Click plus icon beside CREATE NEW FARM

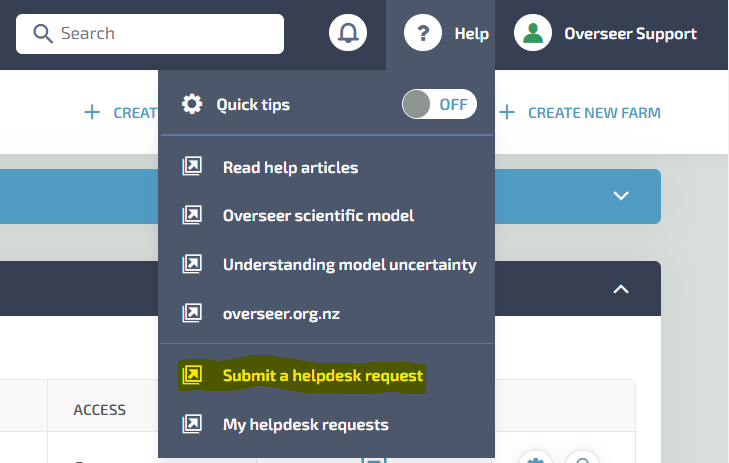click(507, 112)
